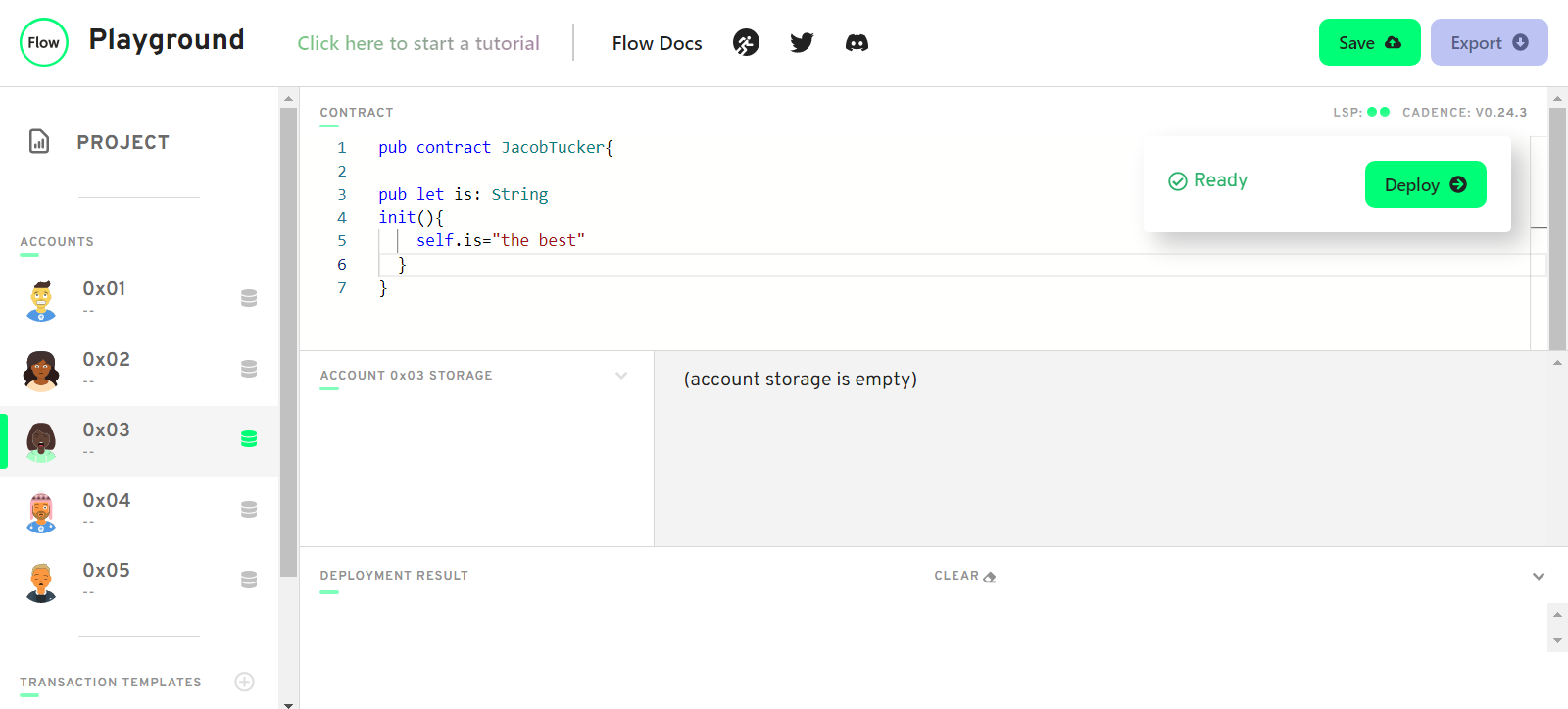The image size is (1568, 709).
Task: Click storage icon for account 0x05
Action: coord(249,580)
